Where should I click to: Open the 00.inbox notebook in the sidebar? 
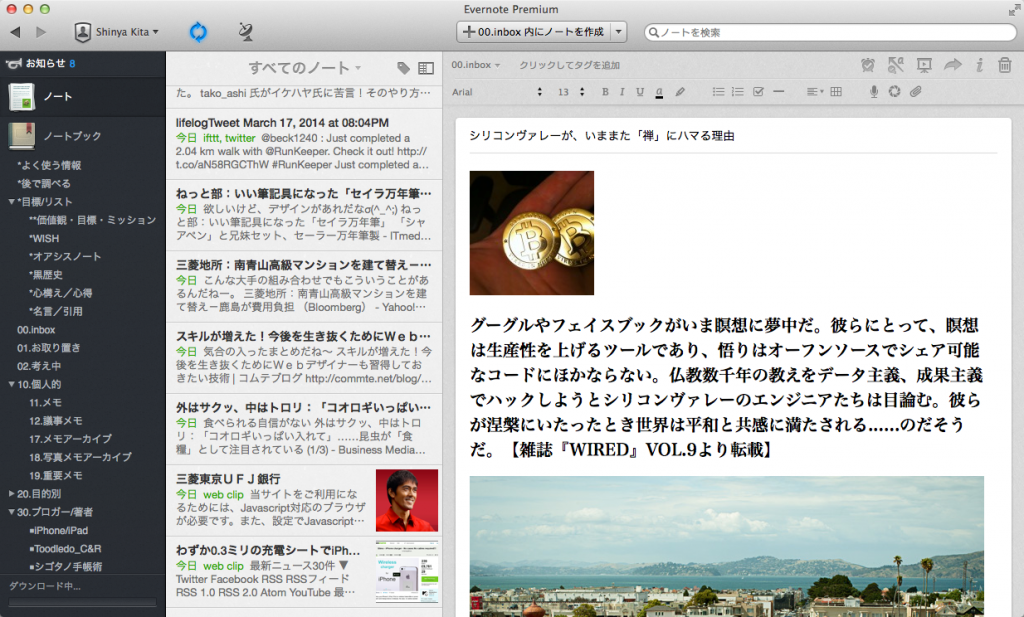35,329
